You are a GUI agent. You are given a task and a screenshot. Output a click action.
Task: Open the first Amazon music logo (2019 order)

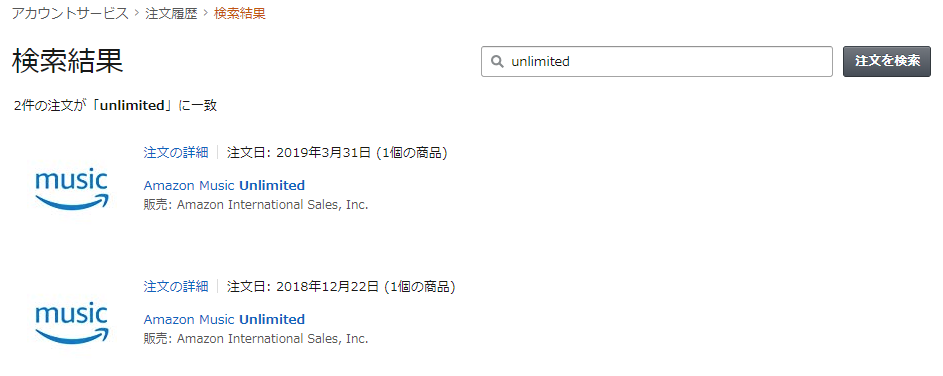(x=72, y=189)
